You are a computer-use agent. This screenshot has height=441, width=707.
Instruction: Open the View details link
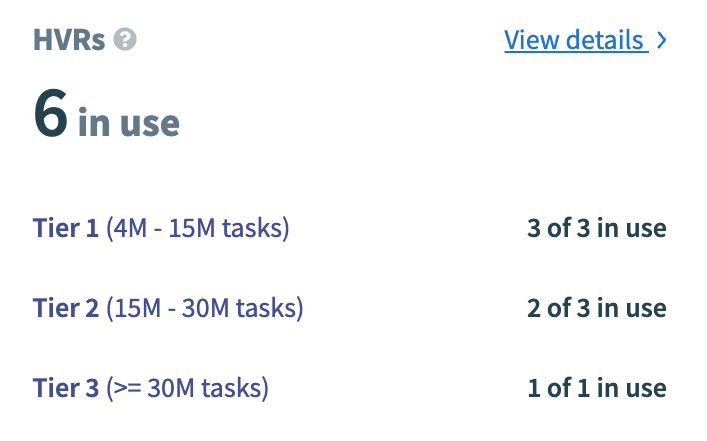pyautogui.click(x=574, y=40)
